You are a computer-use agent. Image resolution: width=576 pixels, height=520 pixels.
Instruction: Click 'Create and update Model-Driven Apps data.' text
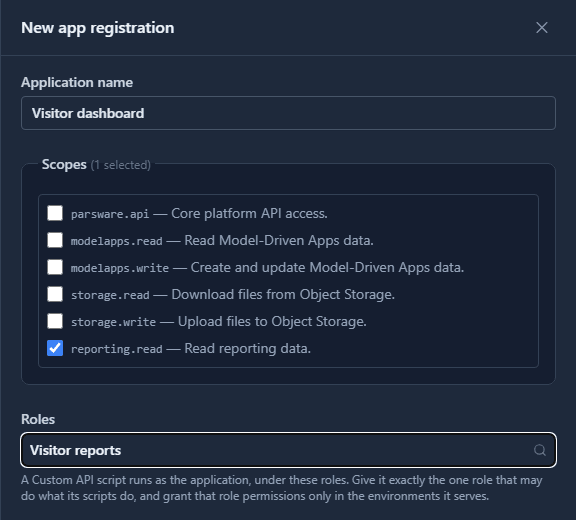coord(327,267)
